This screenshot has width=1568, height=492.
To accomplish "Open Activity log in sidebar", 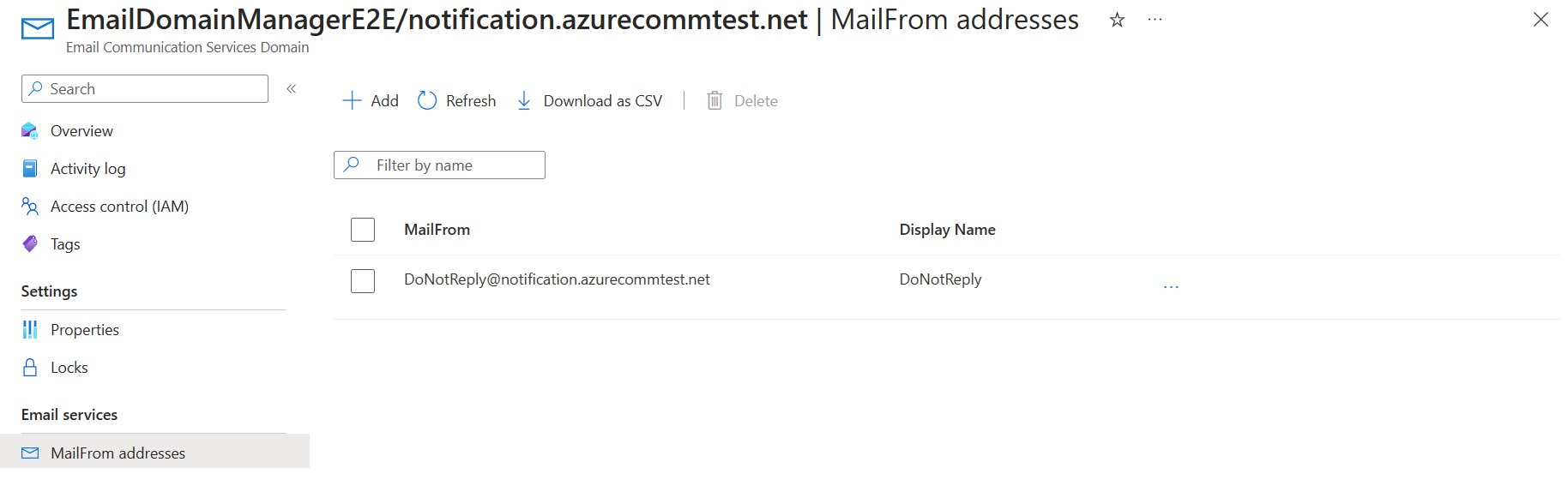I will (x=87, y=169).
